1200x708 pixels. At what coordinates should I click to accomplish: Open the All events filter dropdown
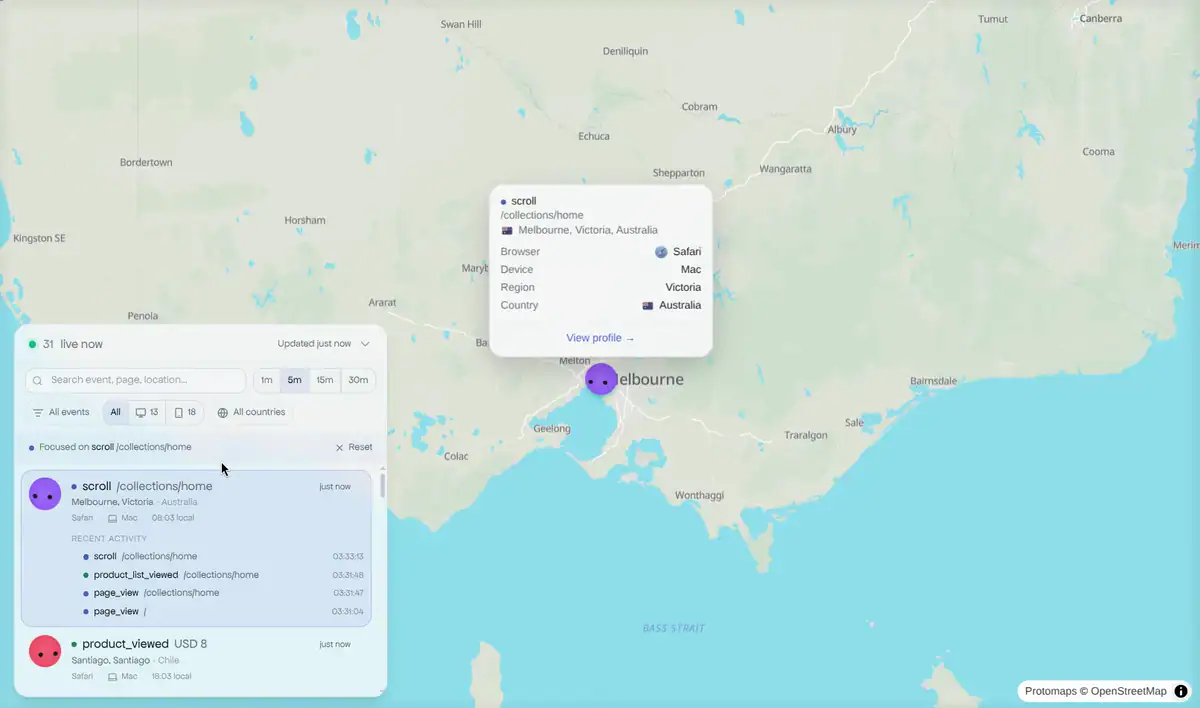[61, 412]
